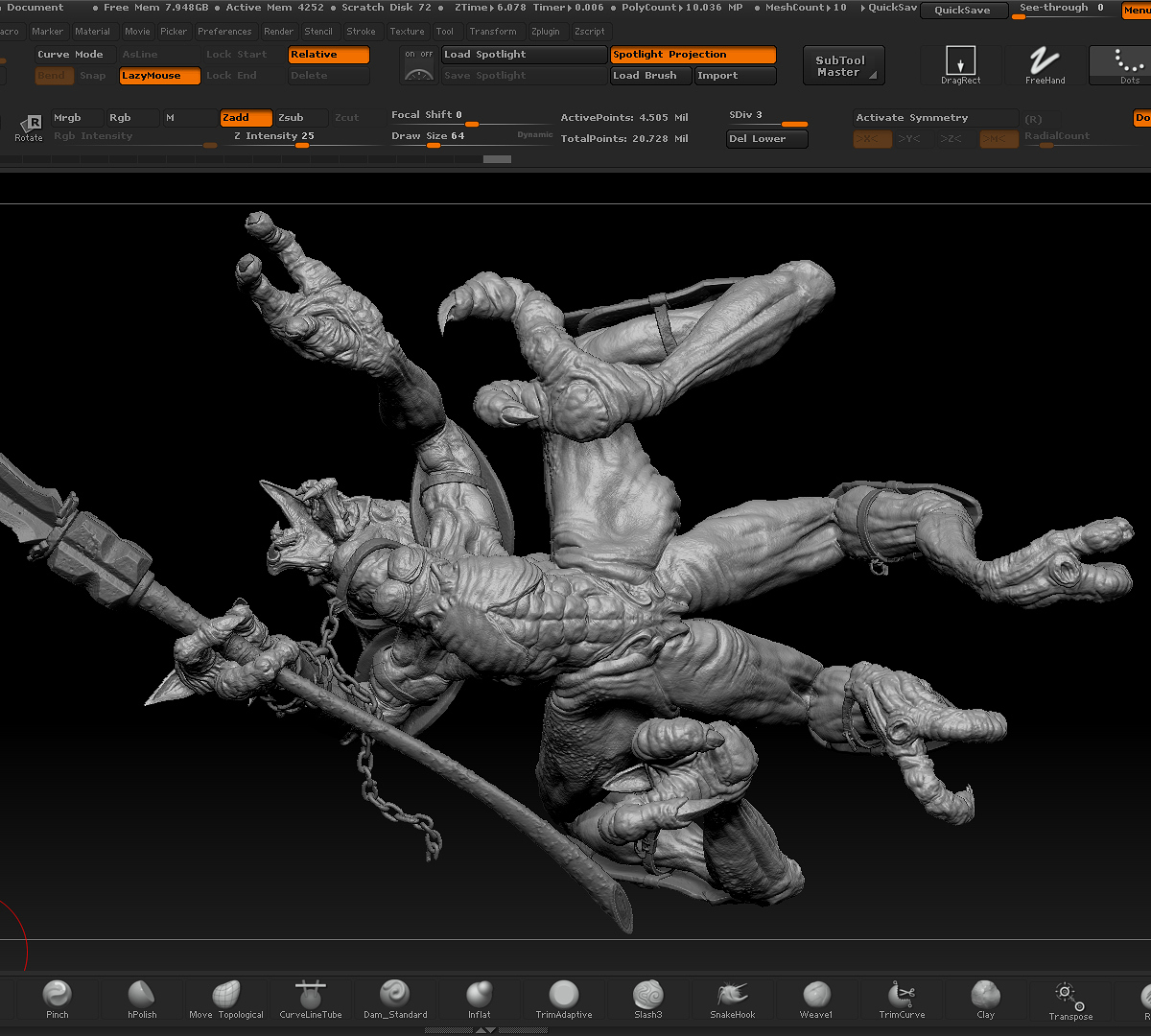Toggle the M material channel
Screen dimensions: 1151x1036
pyautogui.click(x=189, y=118)
